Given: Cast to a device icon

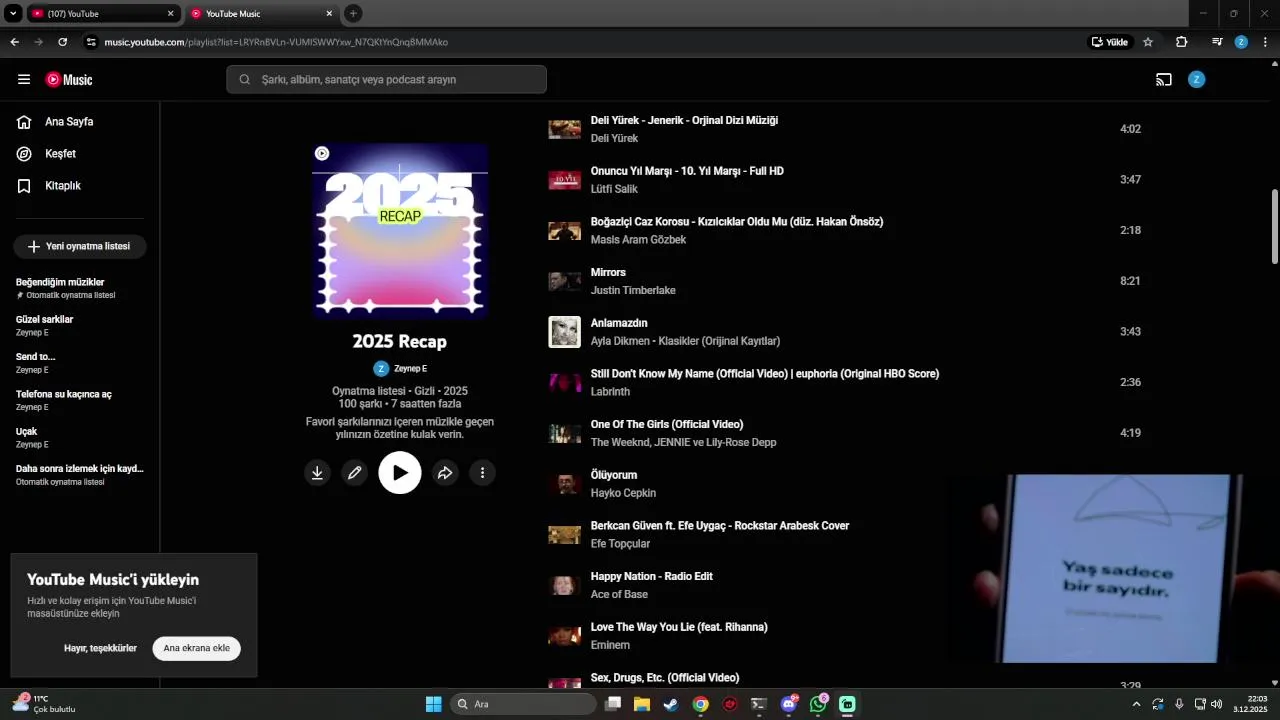Looking at the screenshot, I should pos(1164,79).
